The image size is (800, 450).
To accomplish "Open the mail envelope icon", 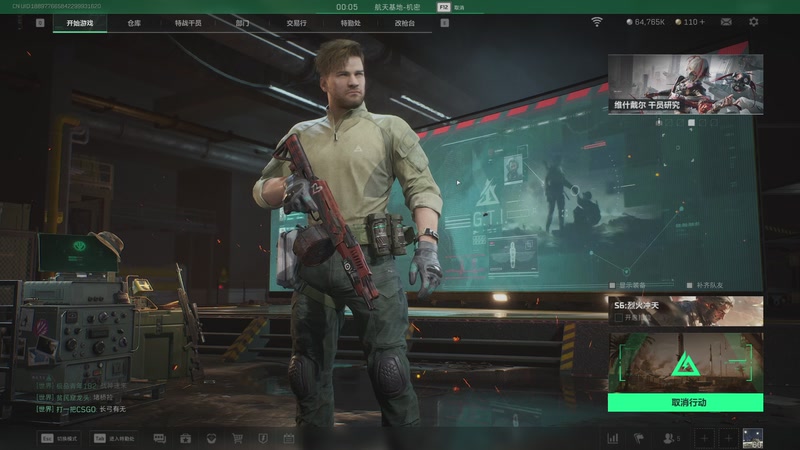I will click(x=726, y=22).
